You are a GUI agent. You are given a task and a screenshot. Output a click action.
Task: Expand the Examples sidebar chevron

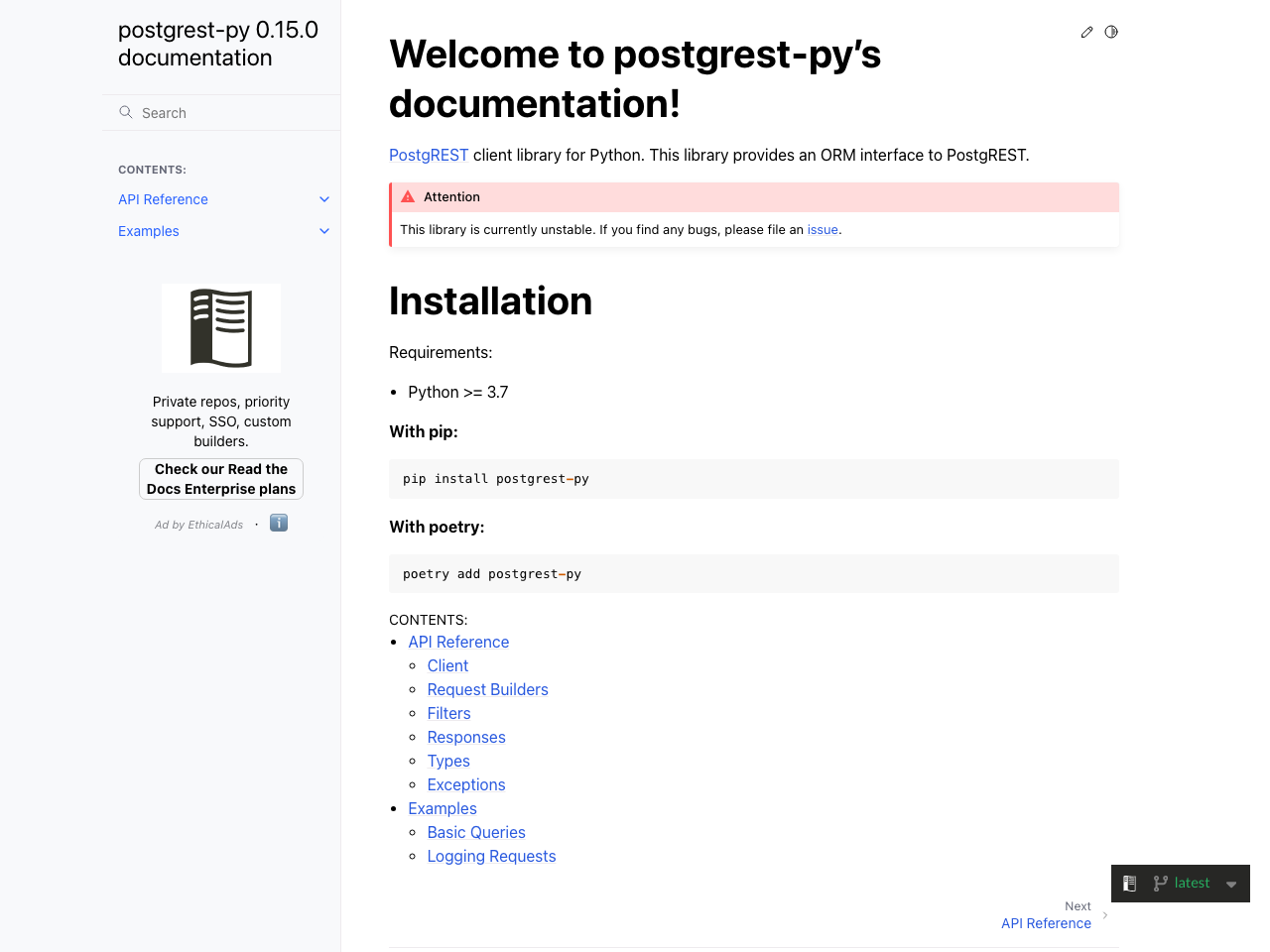pos(323,230)
